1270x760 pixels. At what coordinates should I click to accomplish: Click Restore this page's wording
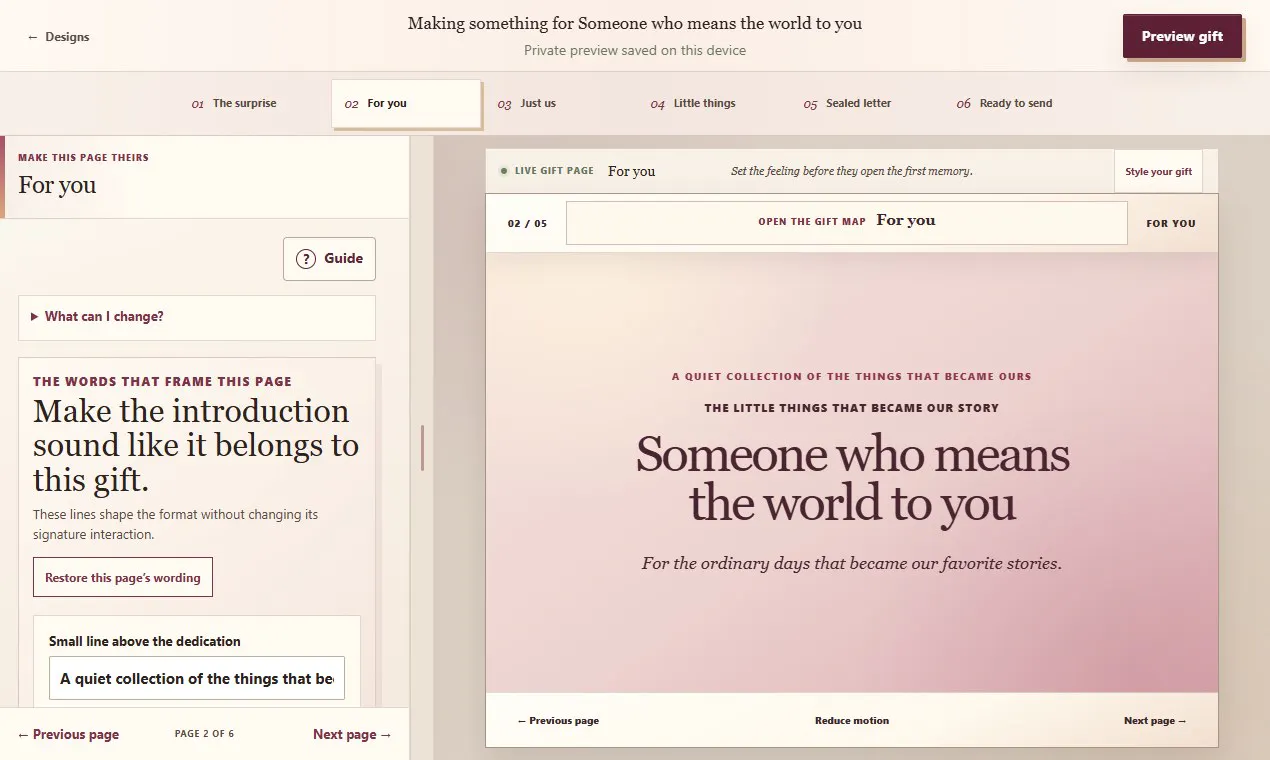coord(123,577)
